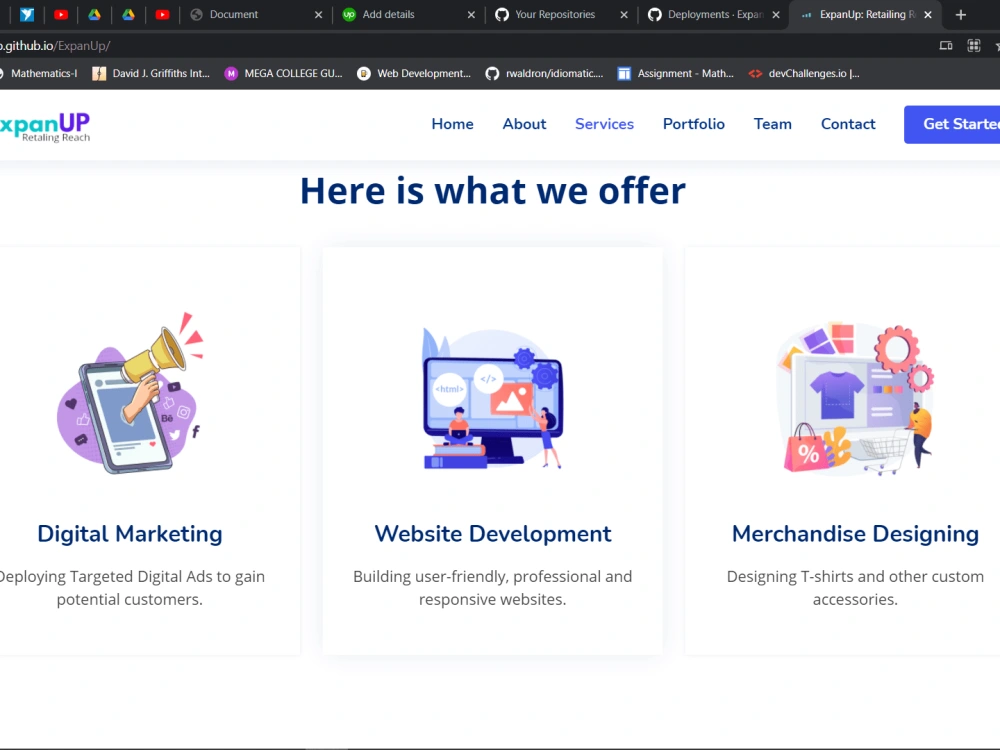The image size is (1000, 750).
Task: Open the second pinned YouTube tab
Action: pyautogui.click(x=162, y=14)
